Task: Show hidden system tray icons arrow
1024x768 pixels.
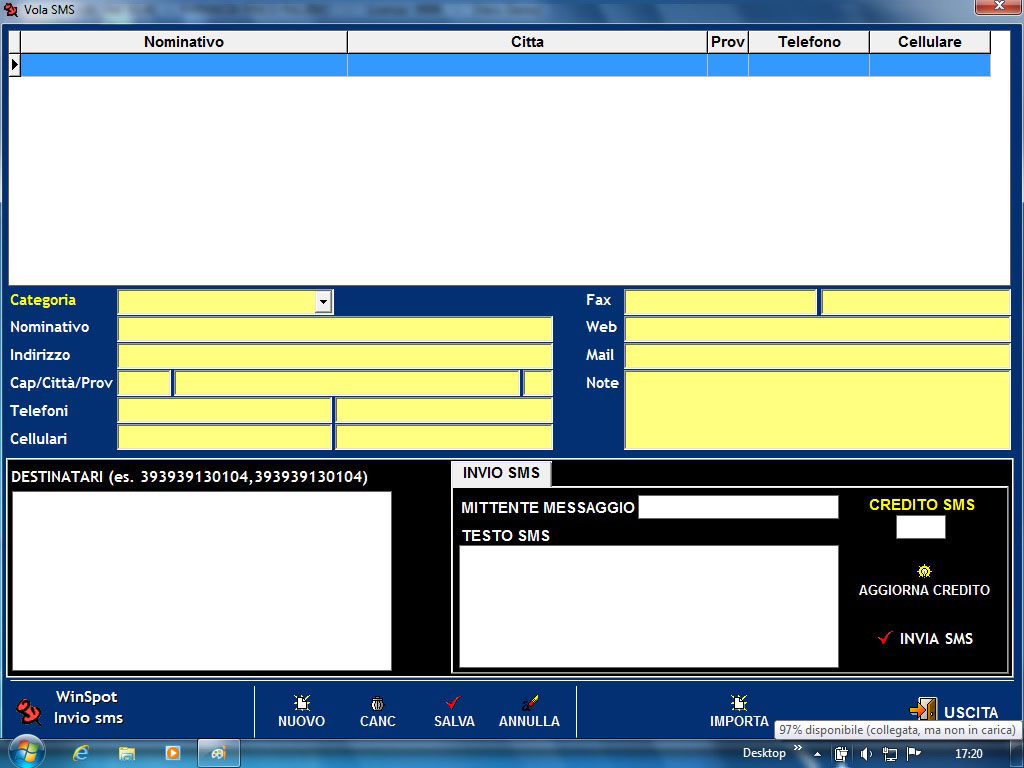Action: click(818, 754)
